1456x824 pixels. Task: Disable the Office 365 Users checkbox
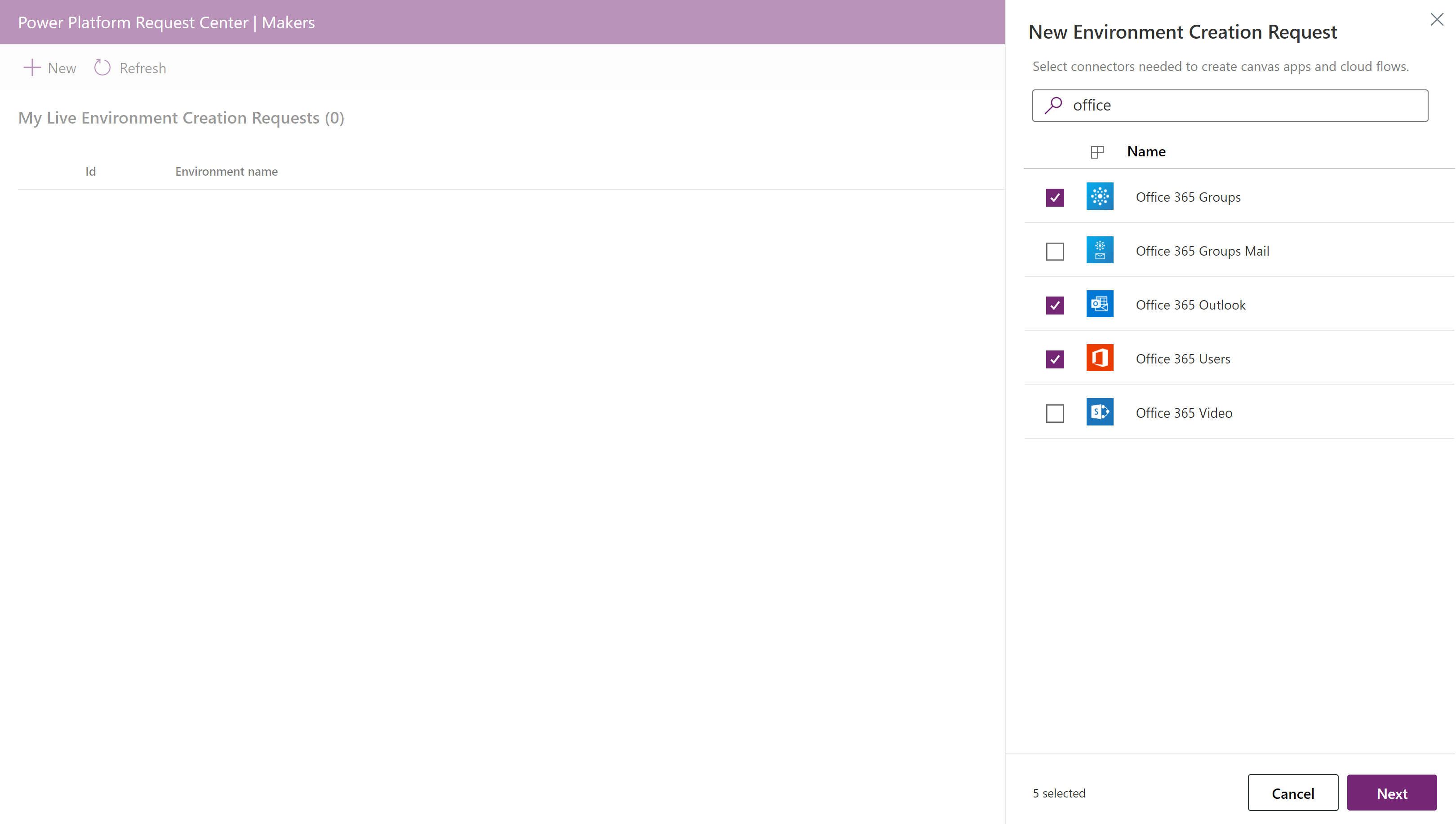pos(1055,359)
